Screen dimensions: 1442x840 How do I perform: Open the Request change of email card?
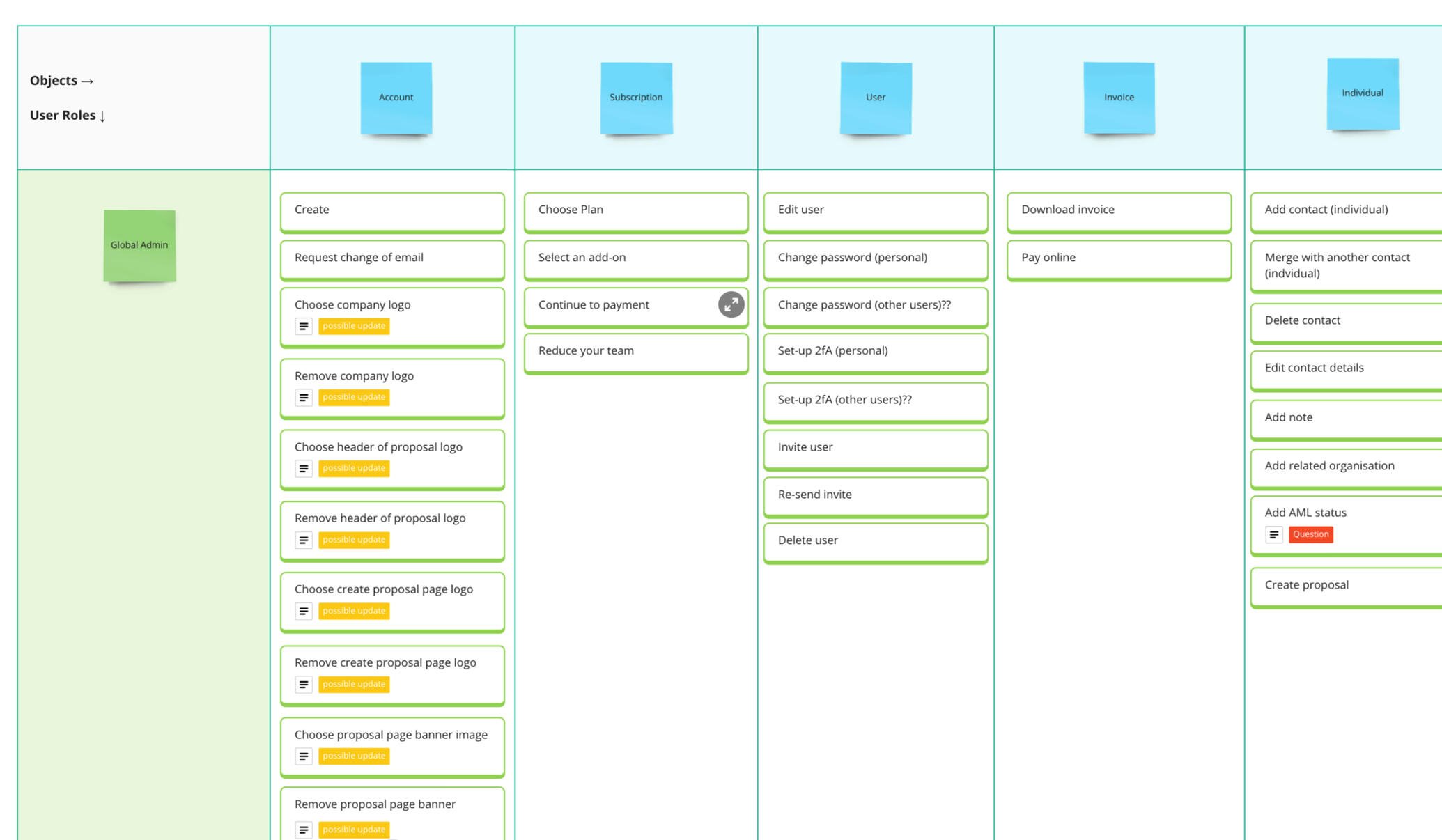tap(392, 258)
